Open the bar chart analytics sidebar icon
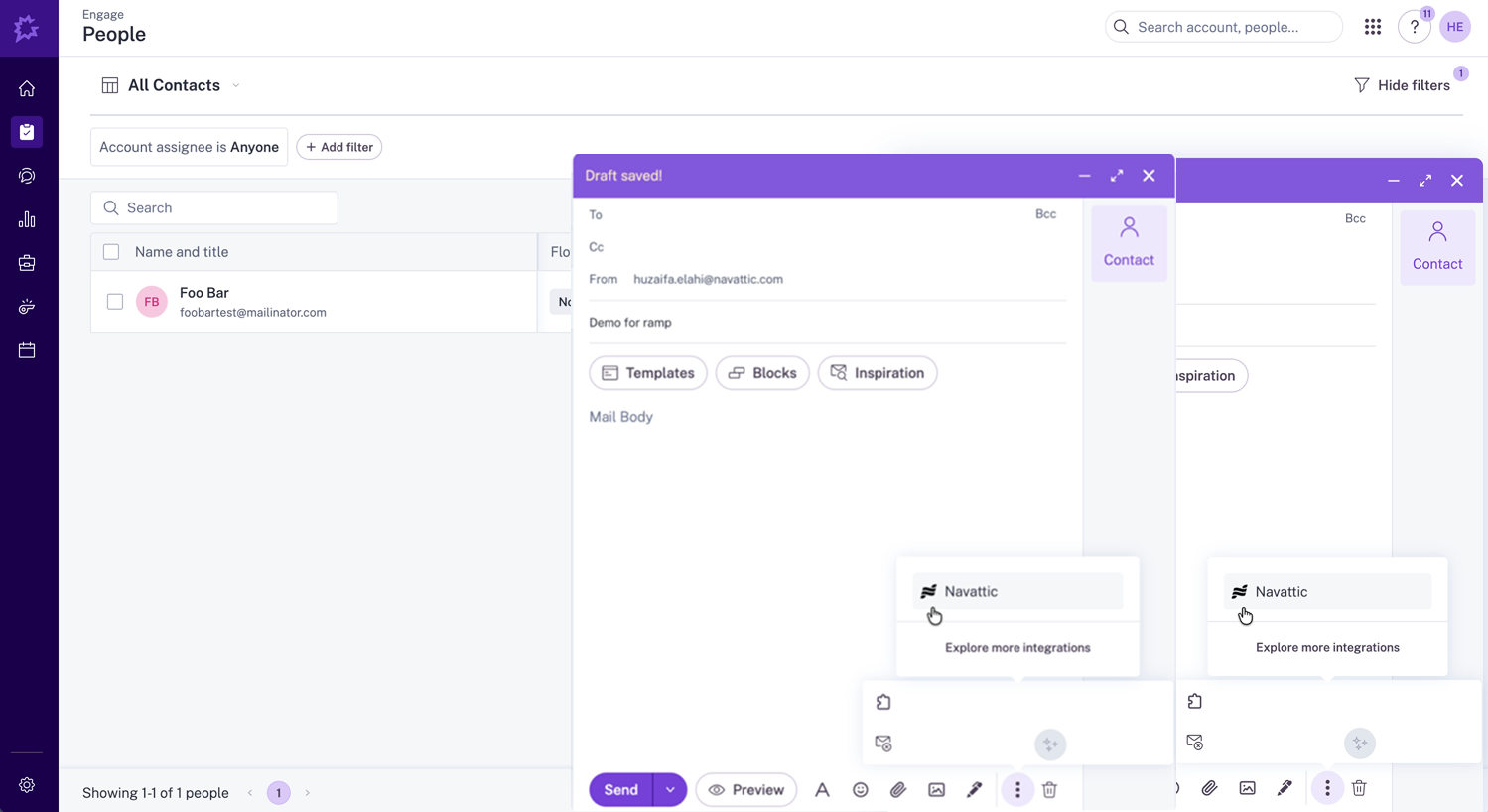Image resolution: width=1488 pixels, height=812 pixels. pyautogui.click(x=27, y=219)
